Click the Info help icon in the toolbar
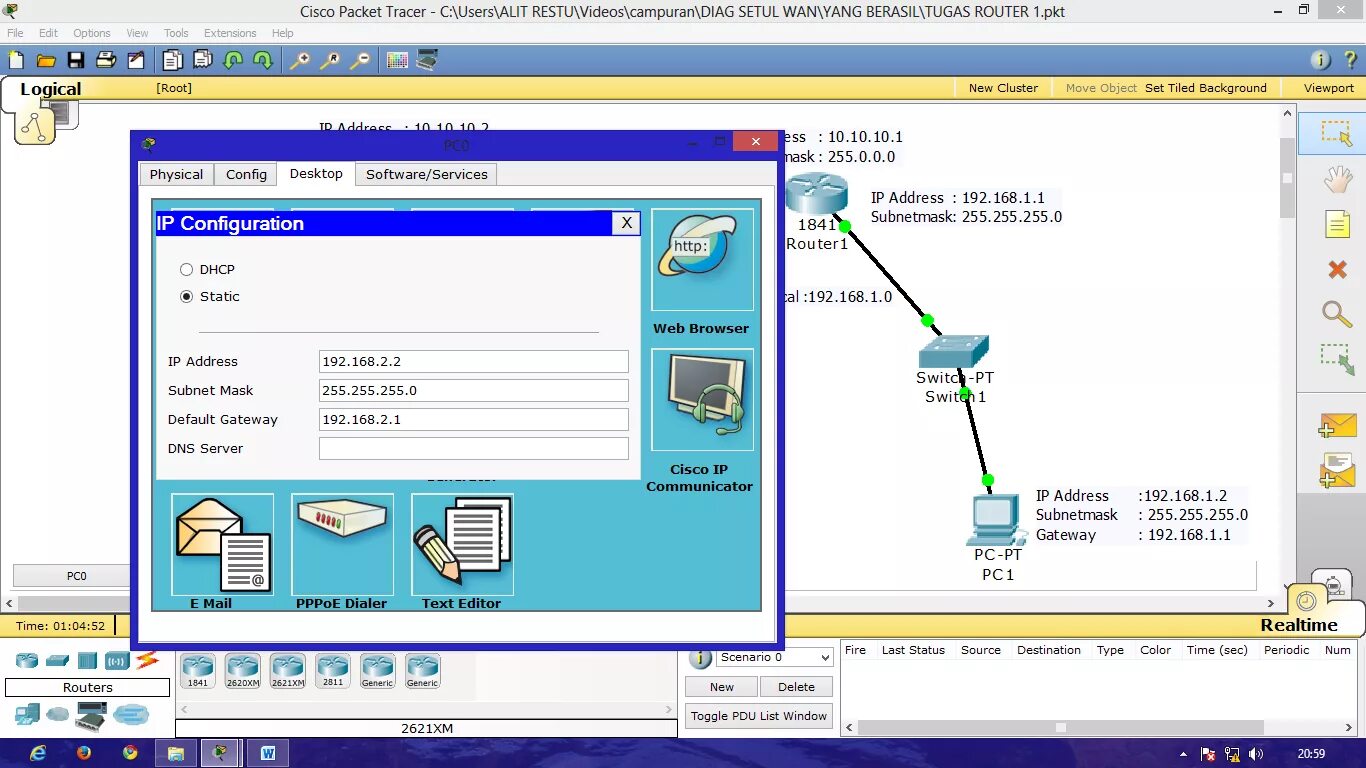The width and height of the screenshot is (1366, 768). coord(1320,60)
